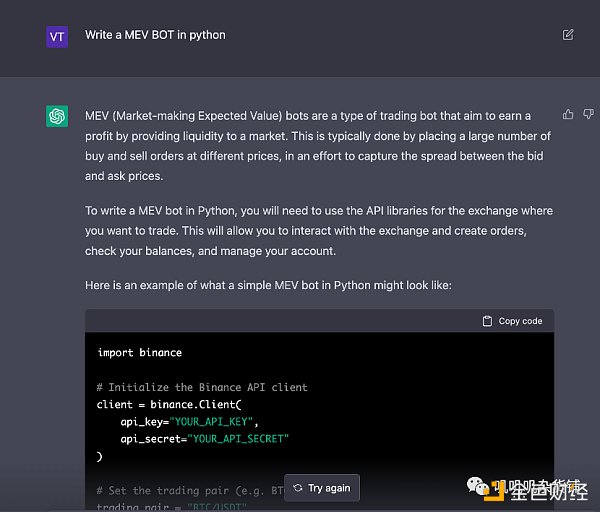Click the thumbs up feedback icon
This screenshot has height=513, width=600.
point(568,114)
